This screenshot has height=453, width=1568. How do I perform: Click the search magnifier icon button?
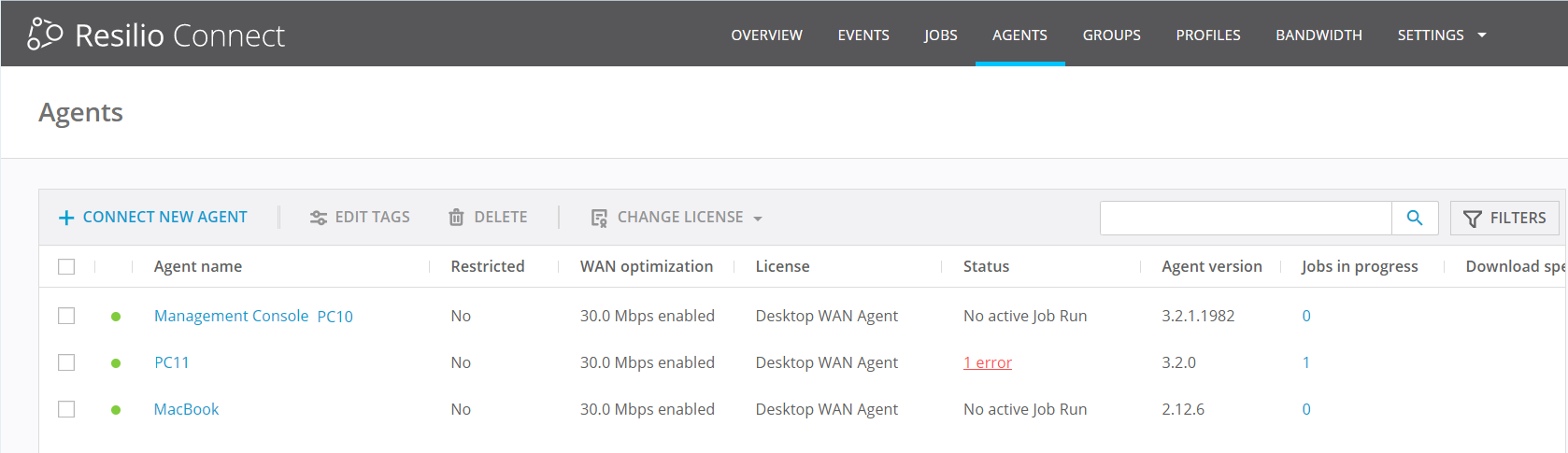point(1415,218)
